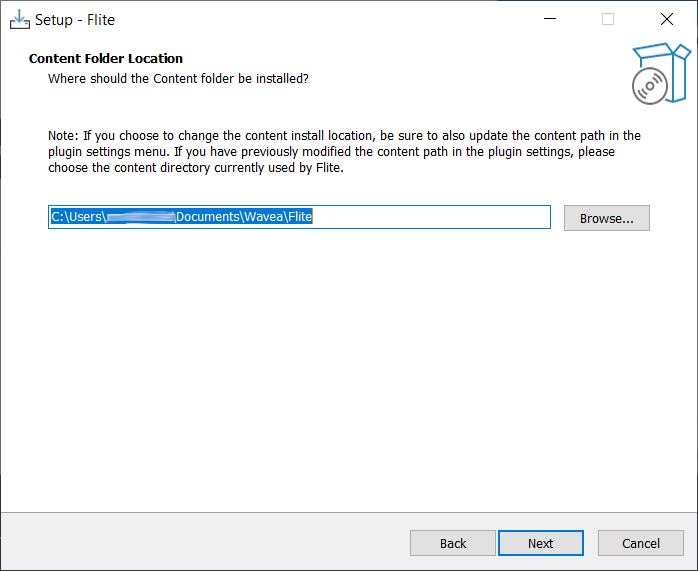Click the greyed-out maximize window button
Viewport: 698px width, 571px height.
click(x=608, y=19)
